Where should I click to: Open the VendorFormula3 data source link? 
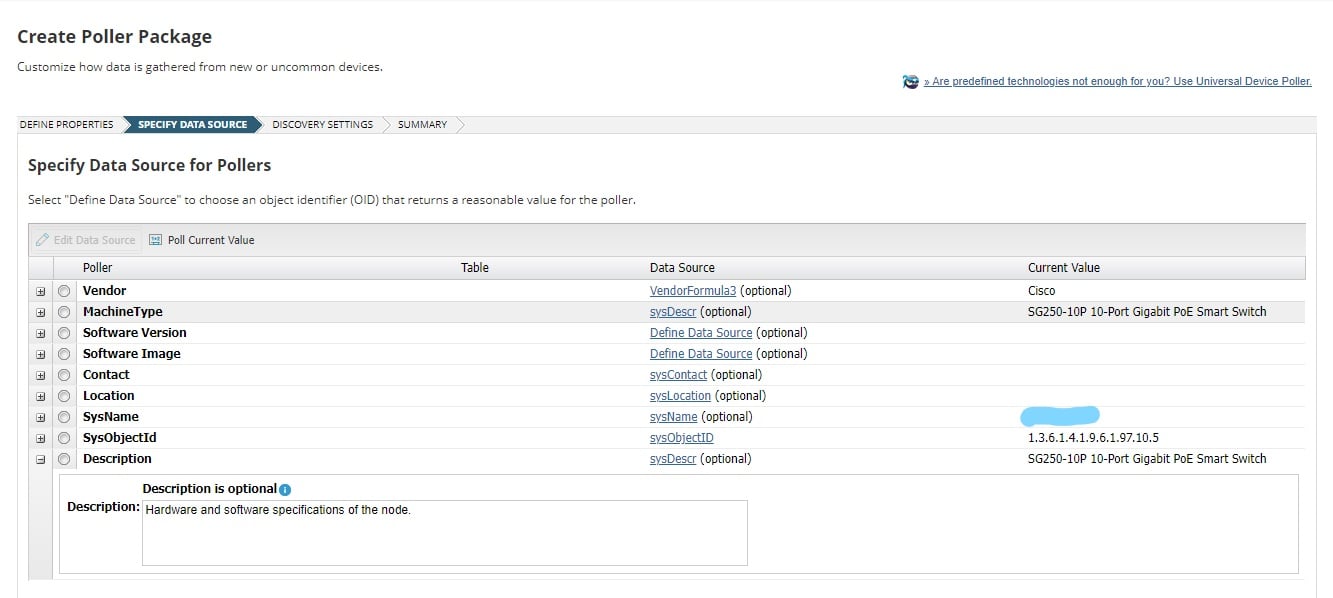(x=693, y=291)
